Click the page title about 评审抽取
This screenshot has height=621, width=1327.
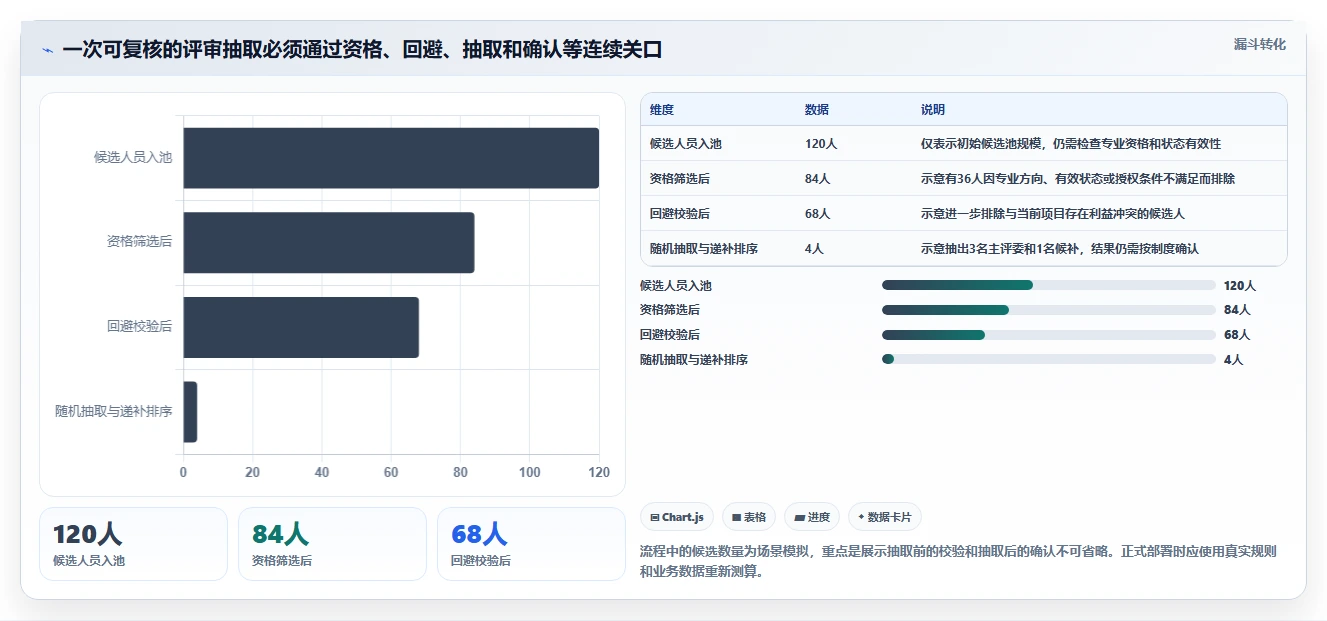coord(362,50)
